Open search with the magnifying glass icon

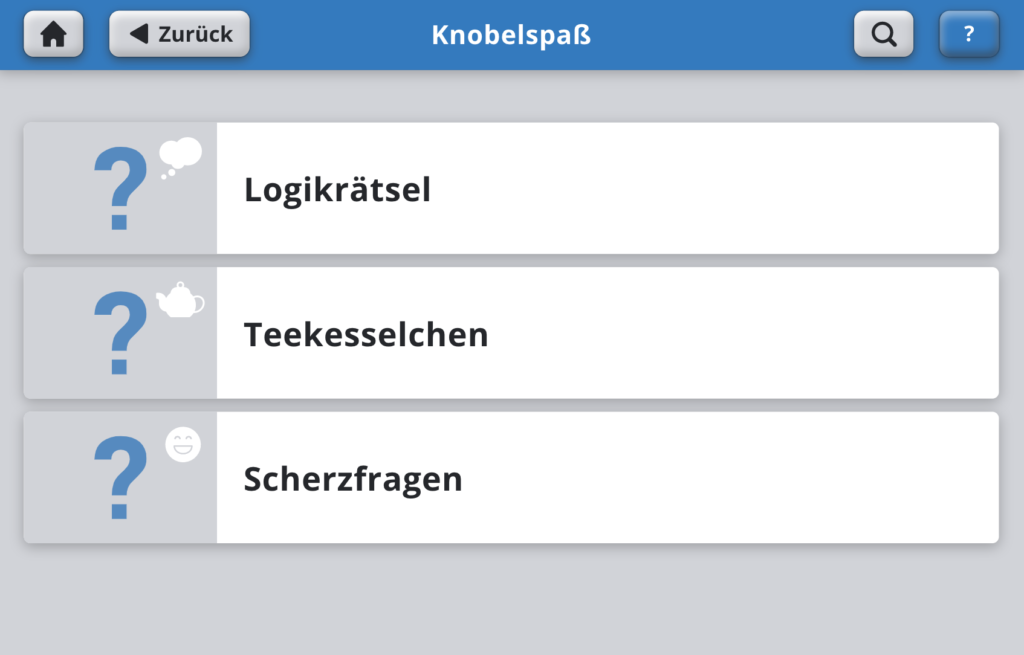883,34
